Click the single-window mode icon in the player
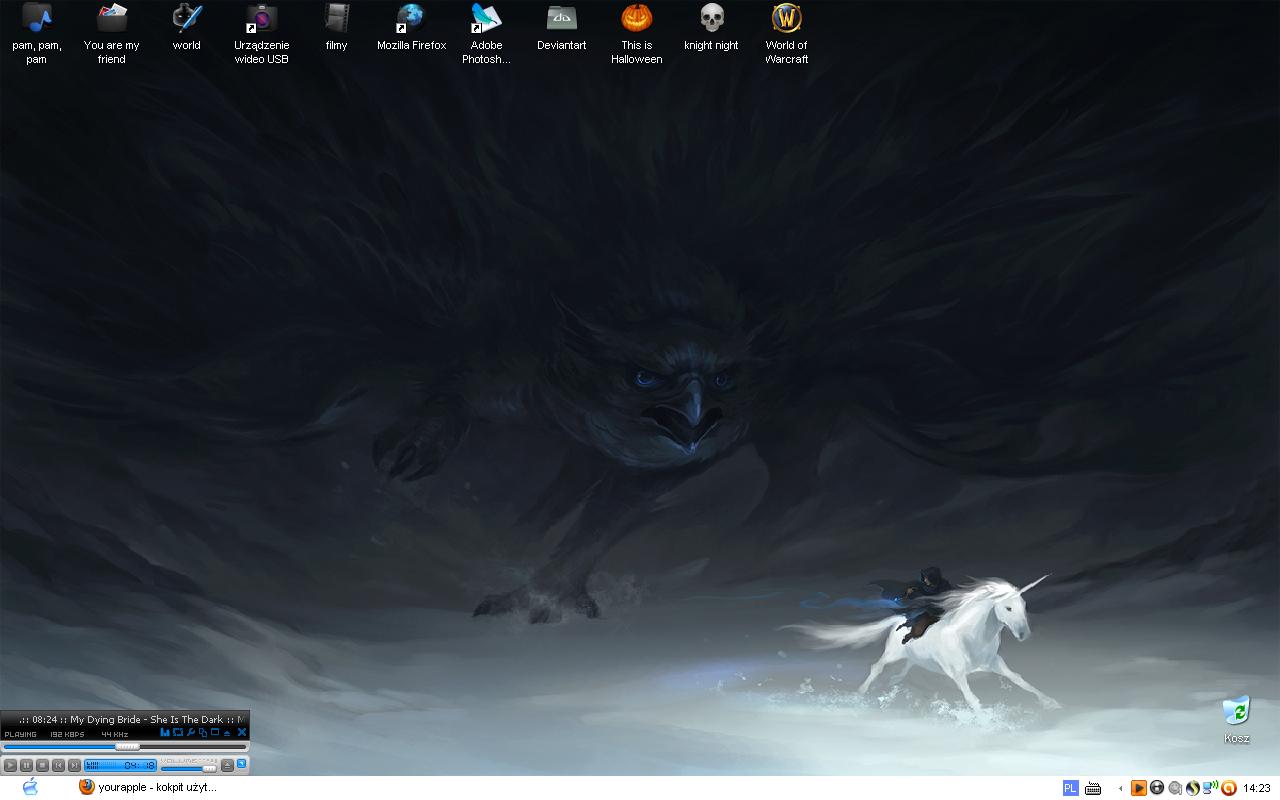Image resolution: width=1280 pixels, height=800 pixels. click(215, 732)
